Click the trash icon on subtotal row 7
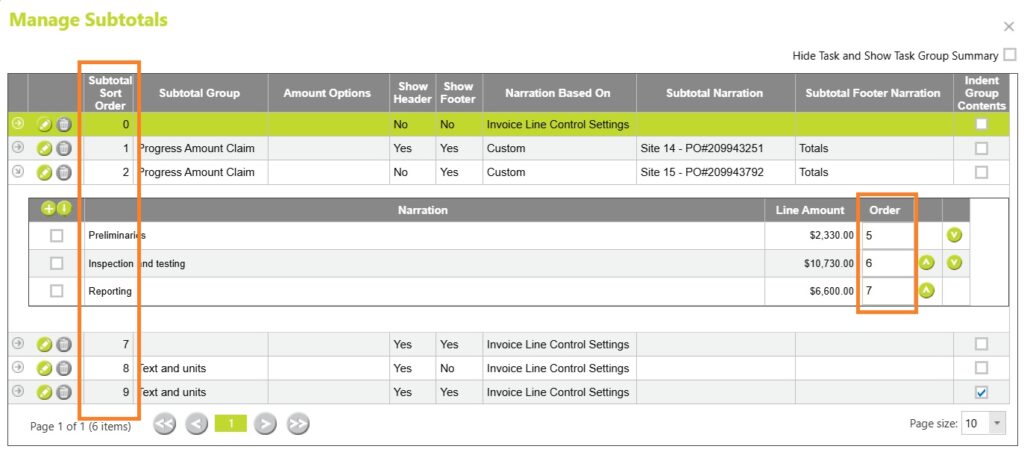Image resolution: width=1024 pixels, height=449 pixels. pos(64,344)
